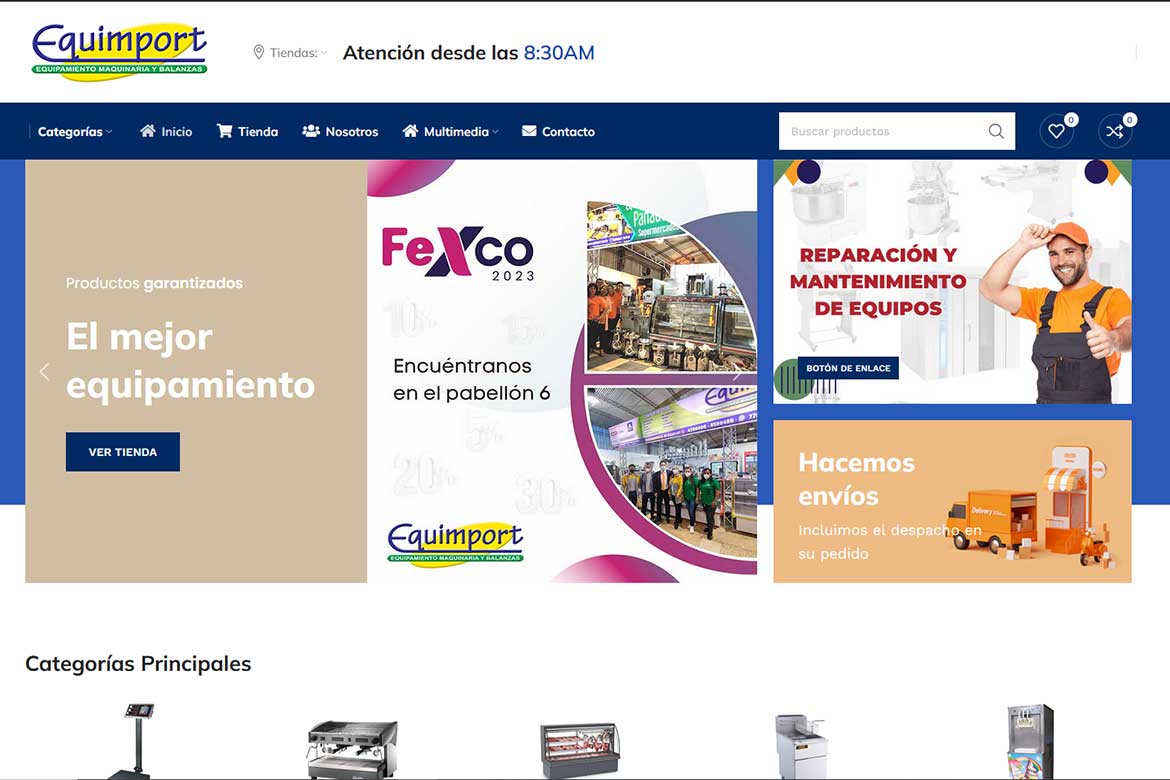This screenshot has height=780, width=1170.
Task: Select the display case category image
Action: [x=580, y=750]
